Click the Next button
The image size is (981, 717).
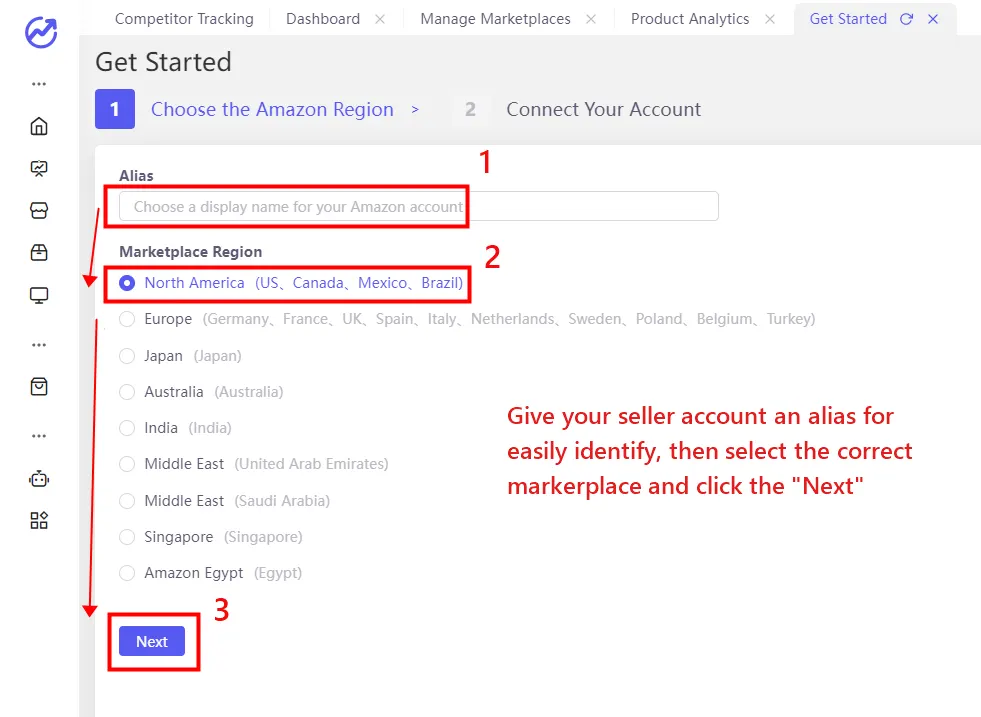152,641
